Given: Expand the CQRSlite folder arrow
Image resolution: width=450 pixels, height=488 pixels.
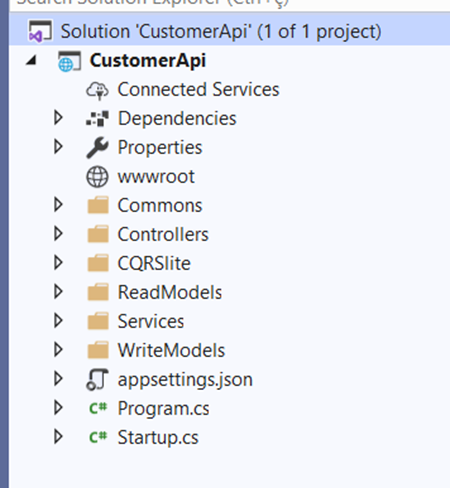Looking at the screenshot, I should (x=58, y=263).
